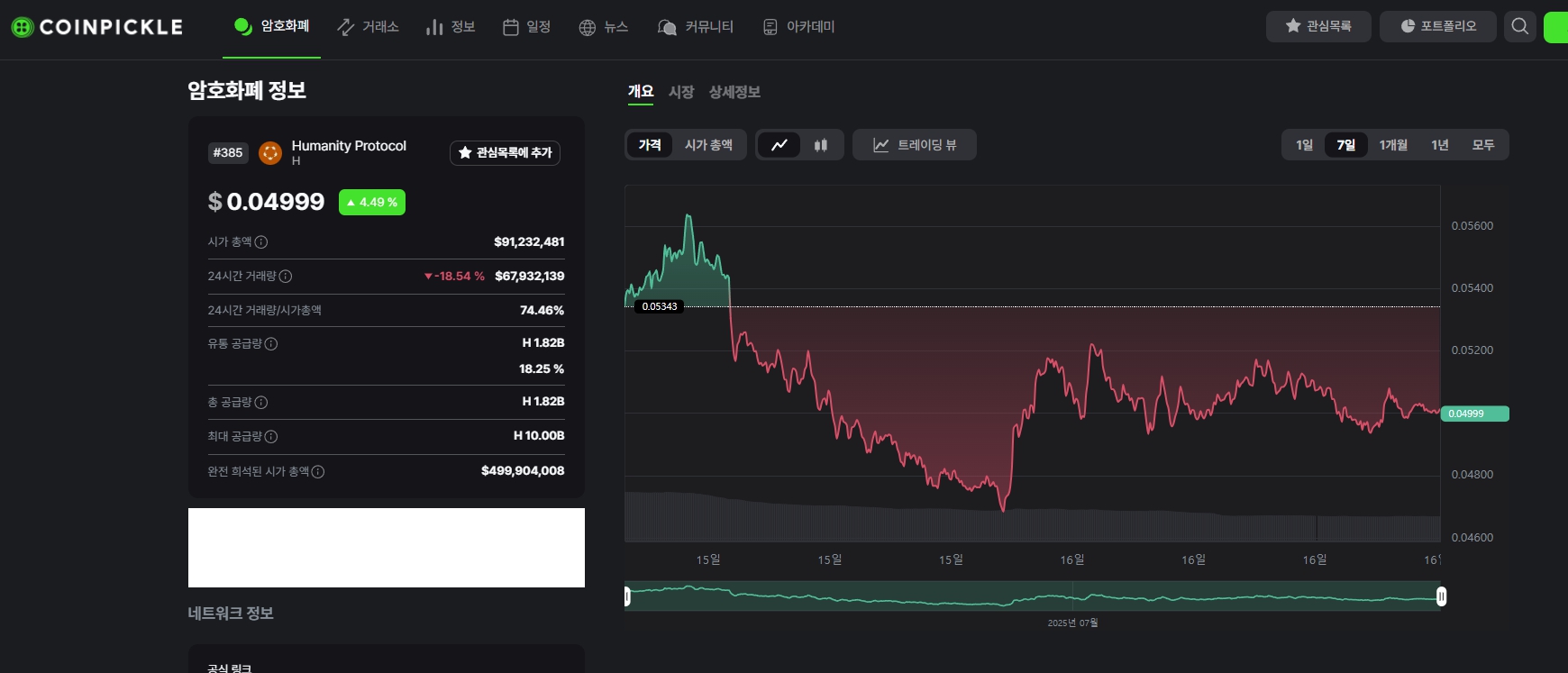Image resolution: width=1568 pixels, height=673 pixels.
Task: Click the 18.25 % circulating percentage
Action: pos(542,368)
